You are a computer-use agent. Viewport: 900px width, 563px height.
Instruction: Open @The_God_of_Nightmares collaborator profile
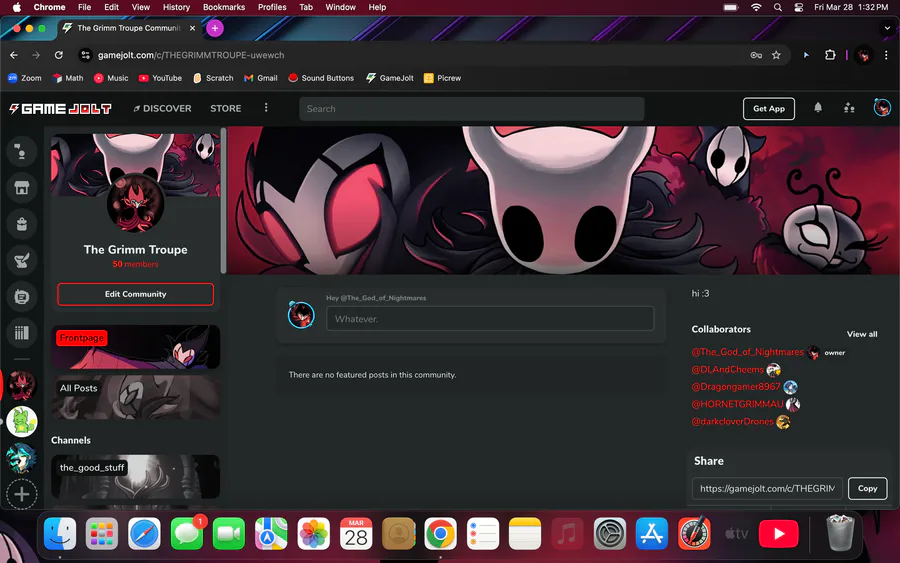(x=747, y=352)
